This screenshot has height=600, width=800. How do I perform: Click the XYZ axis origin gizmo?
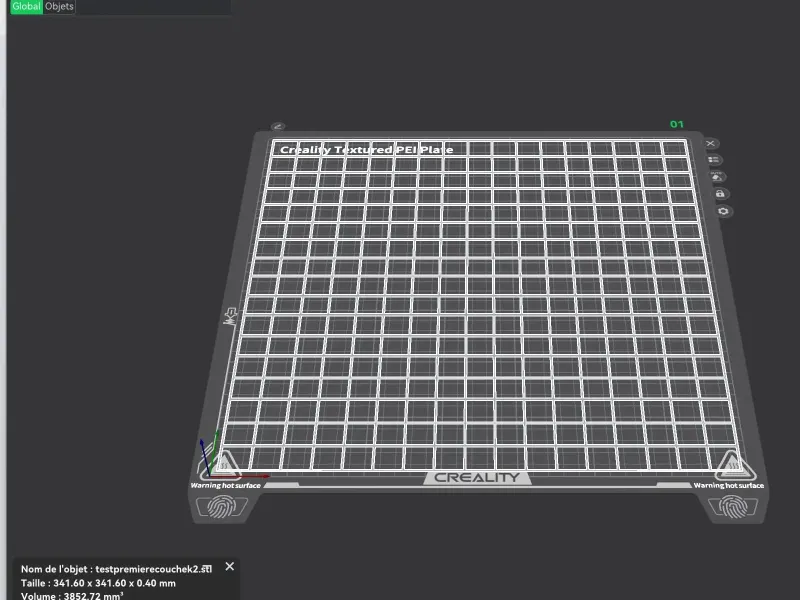click(209, 474)
